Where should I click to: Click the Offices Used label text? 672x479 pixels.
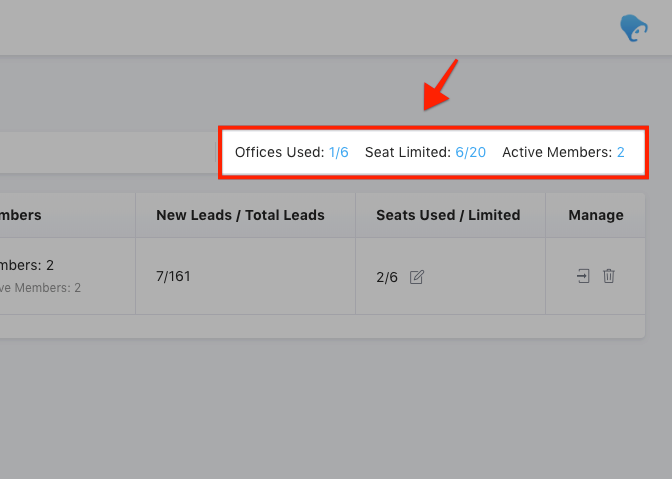click(x=279, y=152)
